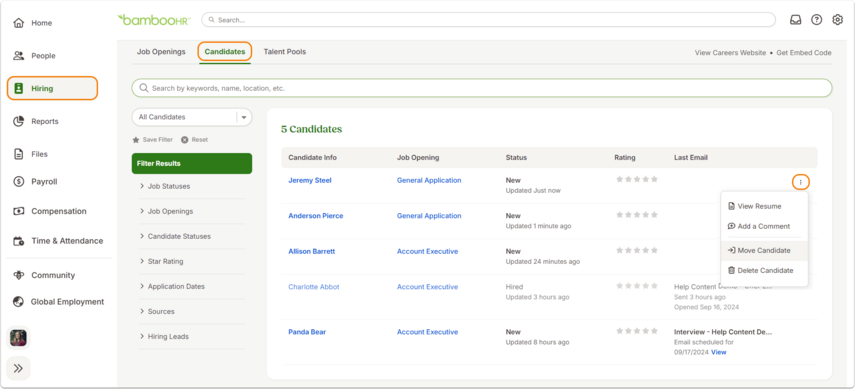Click three-dot menu for Jeremy Steel
Screen dimensions: 855x389
click(800, 182)
